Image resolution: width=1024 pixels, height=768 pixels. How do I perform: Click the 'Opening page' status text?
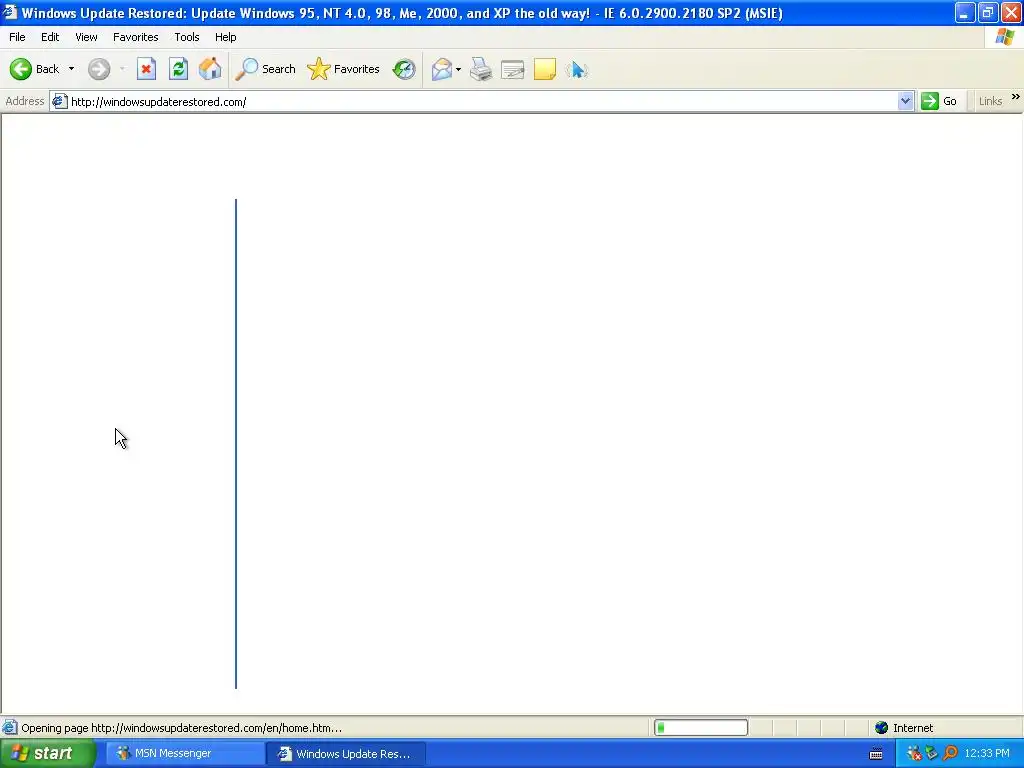pyautogui.click(x=182, y=728)
